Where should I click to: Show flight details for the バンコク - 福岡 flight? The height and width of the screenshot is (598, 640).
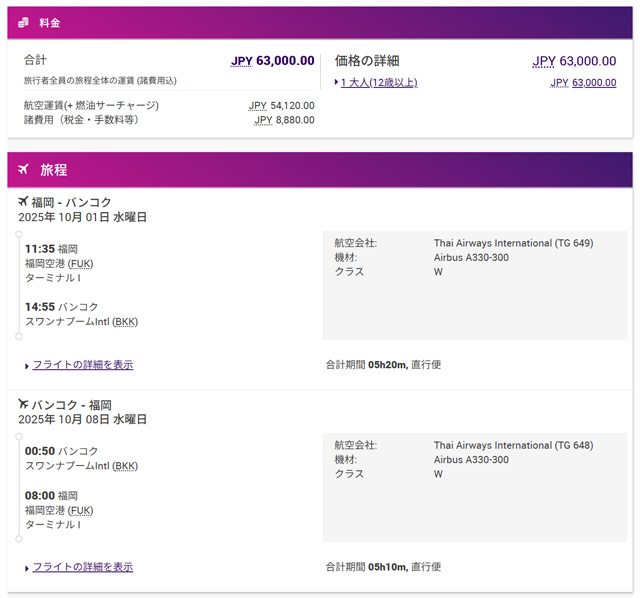coord(82,567)
